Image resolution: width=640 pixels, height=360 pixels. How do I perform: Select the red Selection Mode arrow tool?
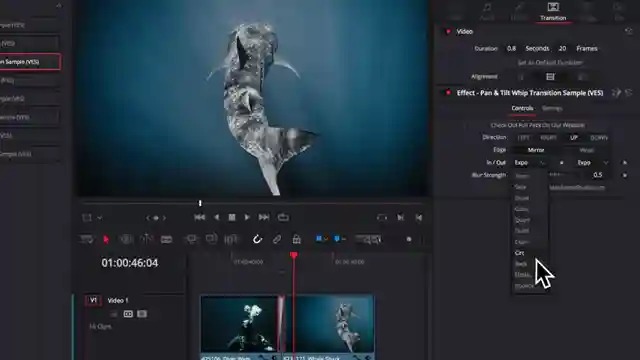click(106, 239)
